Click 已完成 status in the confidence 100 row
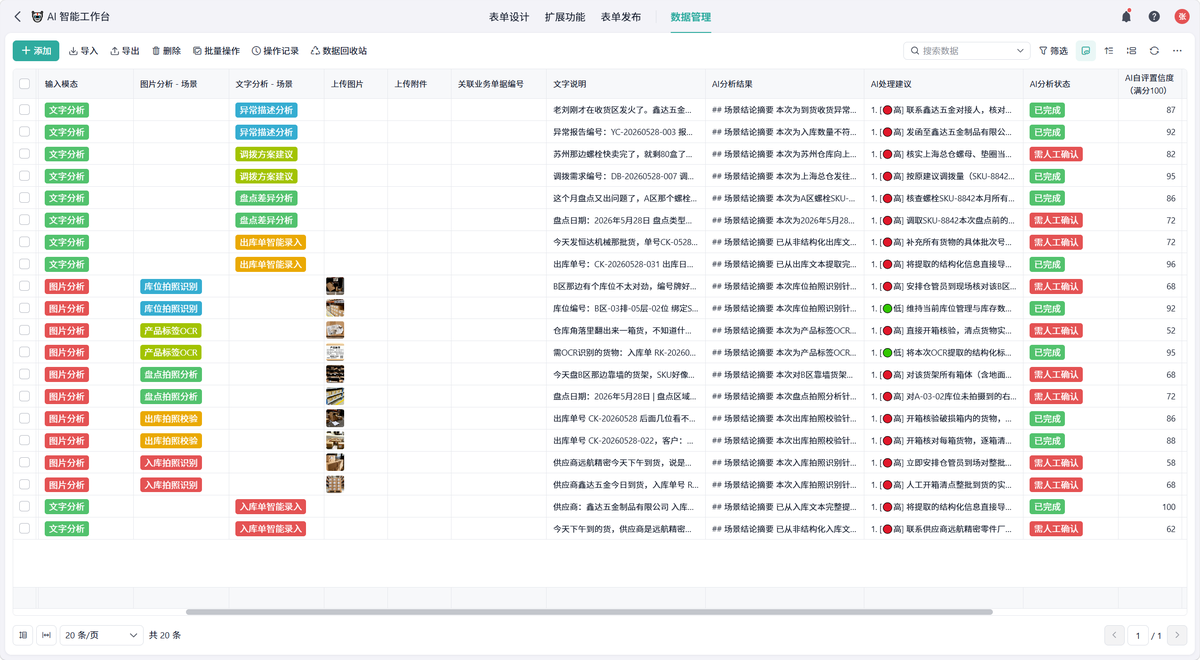Viewport: 1200px width, 660px height. [x=1047, y=506]
